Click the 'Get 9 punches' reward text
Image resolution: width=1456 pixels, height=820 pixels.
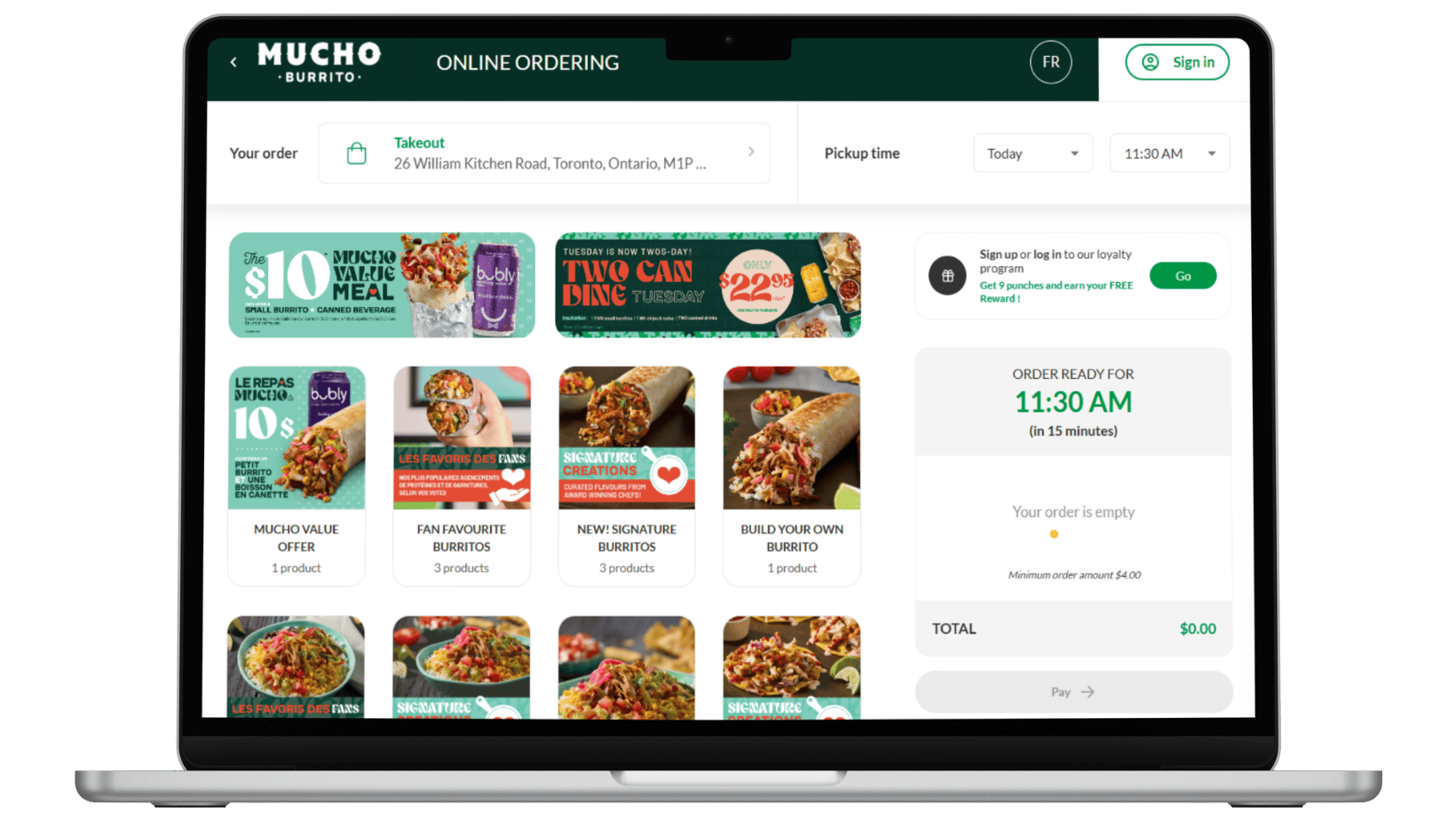pyautogui.click(x=1056, y=292)
